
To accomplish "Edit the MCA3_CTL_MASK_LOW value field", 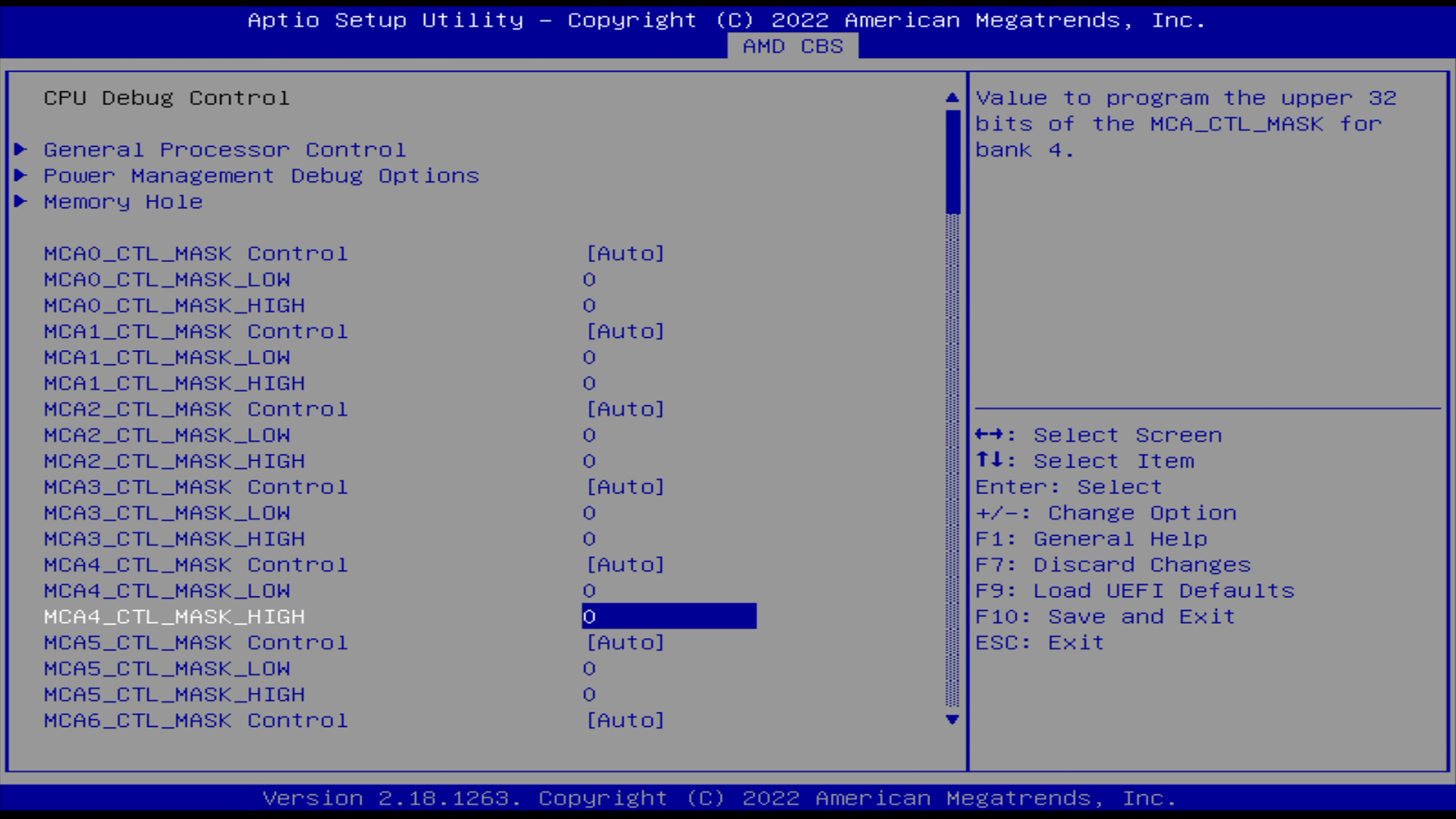I will (589, 513).
